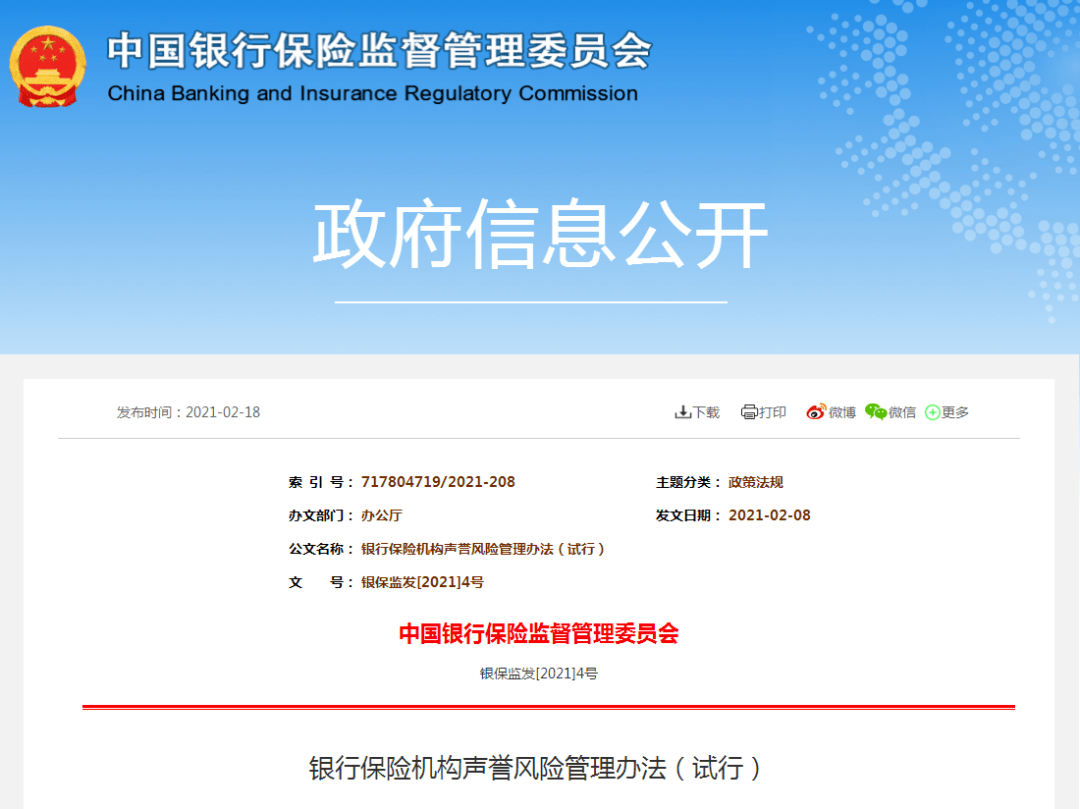Click the gray centered 银保监发[2021]4号 document number
Image resolution: width=1080 pixels, height=809 pixels.
click(x=539, y=673)
